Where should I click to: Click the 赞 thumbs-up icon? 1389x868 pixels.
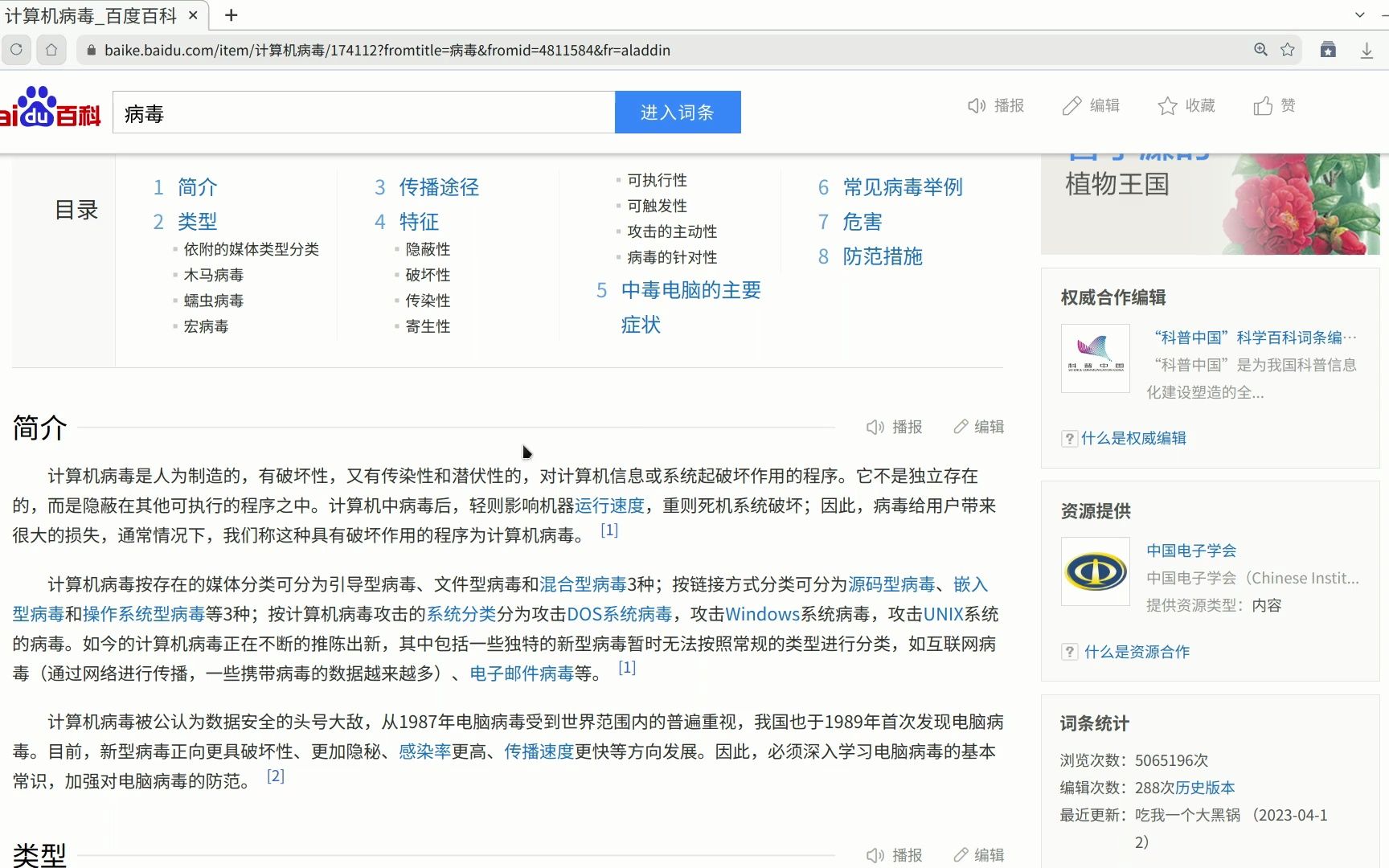1274,106
